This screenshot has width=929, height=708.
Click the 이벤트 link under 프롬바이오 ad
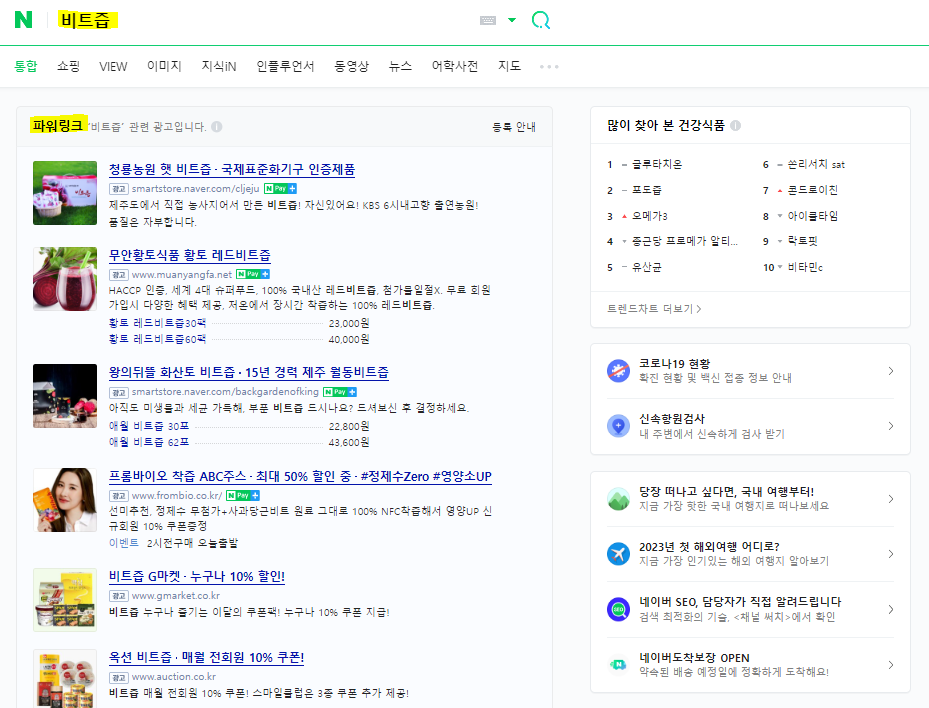pos(123,543)
